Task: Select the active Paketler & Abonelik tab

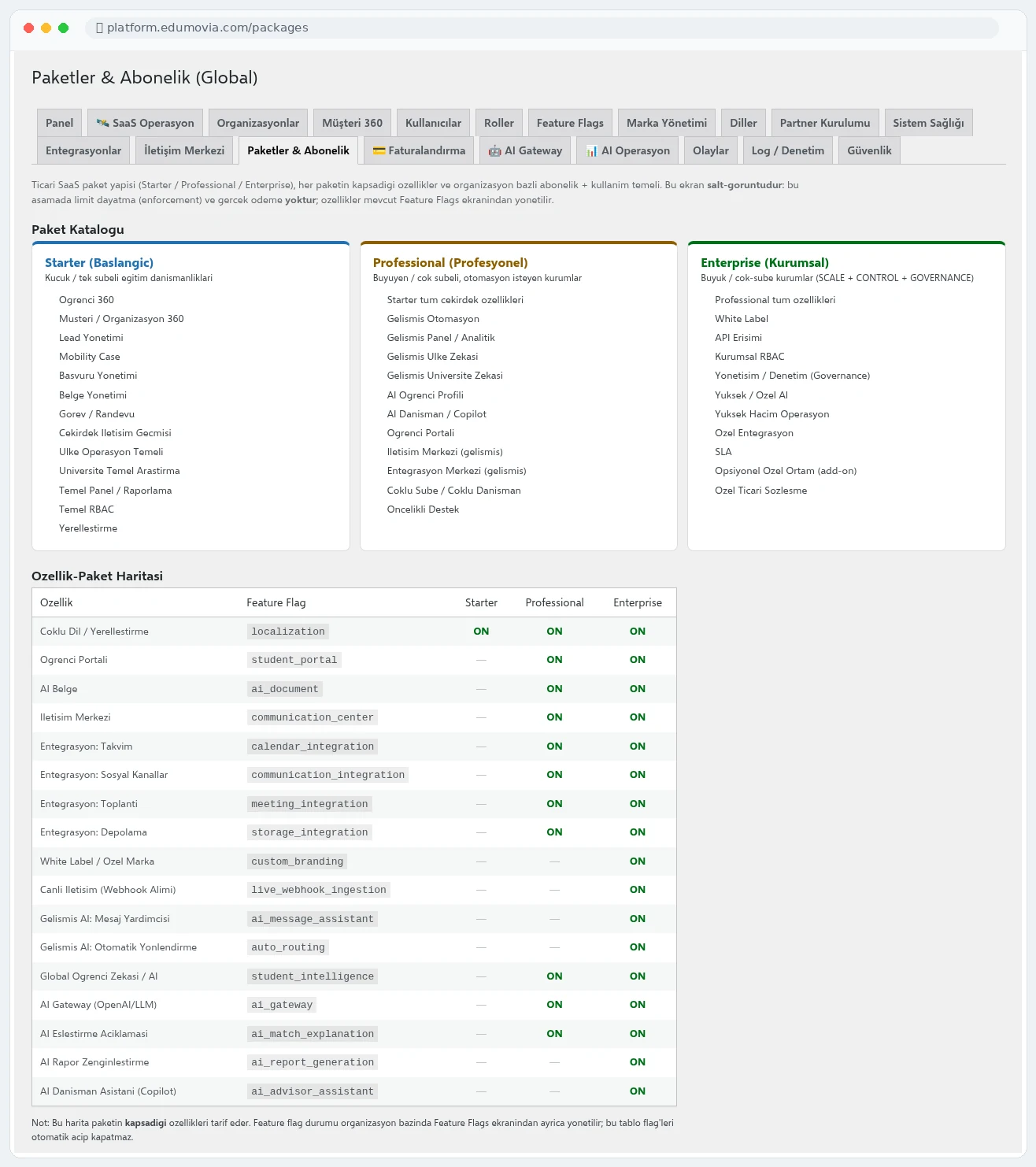Action: 298,150
